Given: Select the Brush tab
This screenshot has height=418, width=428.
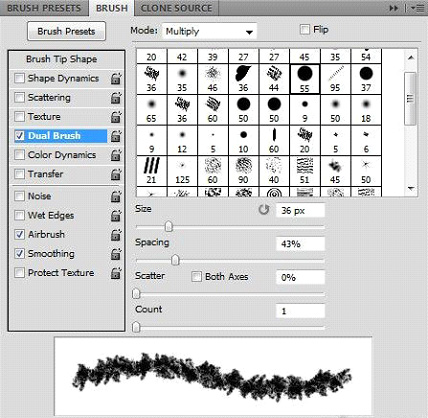Looking at the screenshot, I should [x=112, y=8].
